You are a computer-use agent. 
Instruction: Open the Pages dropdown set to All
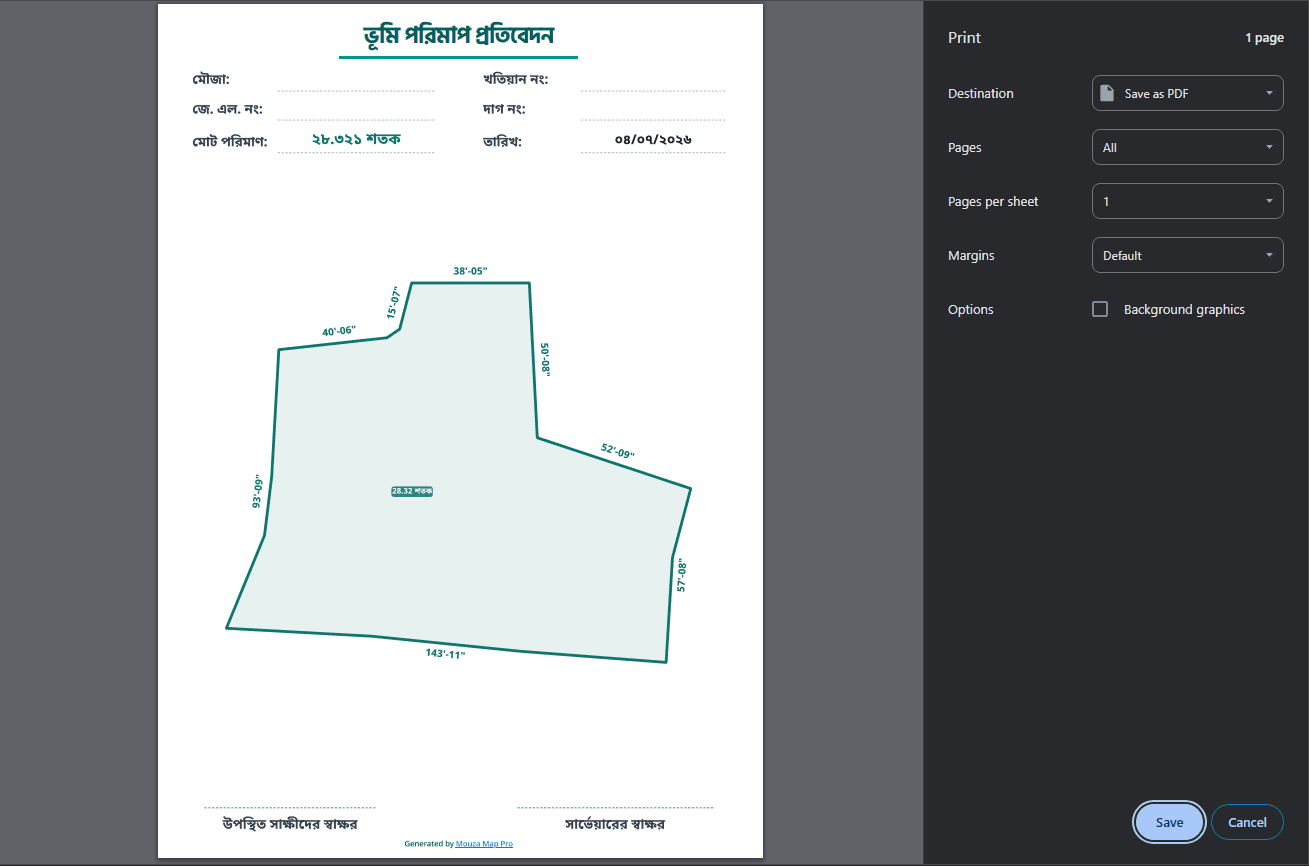click(1187, 147)
